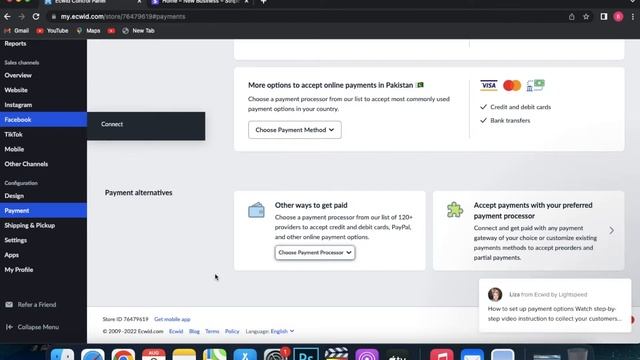
Task: Open Reports in the sidebar
Action: click(x=16, y=44)
